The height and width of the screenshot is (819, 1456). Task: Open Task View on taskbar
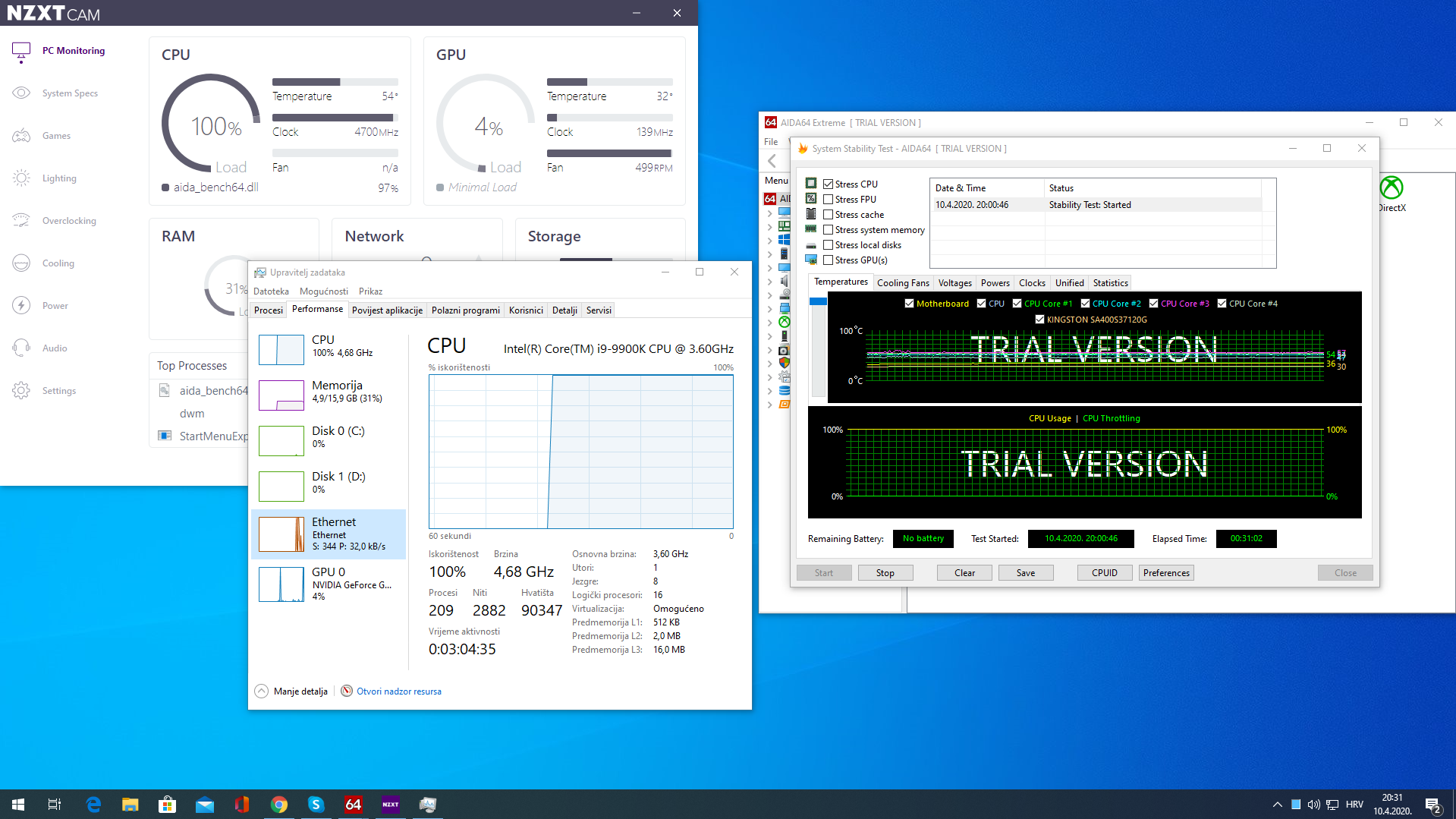[x=55, y=805]
